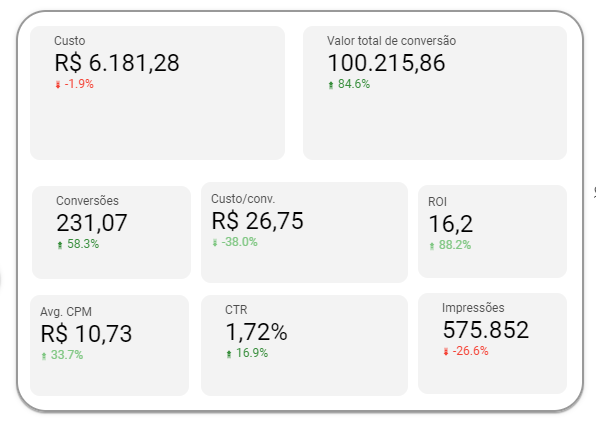This screenshot has width=596, height=423.
Task: Click the Conversões value 231,07
Action: [92, 223]
